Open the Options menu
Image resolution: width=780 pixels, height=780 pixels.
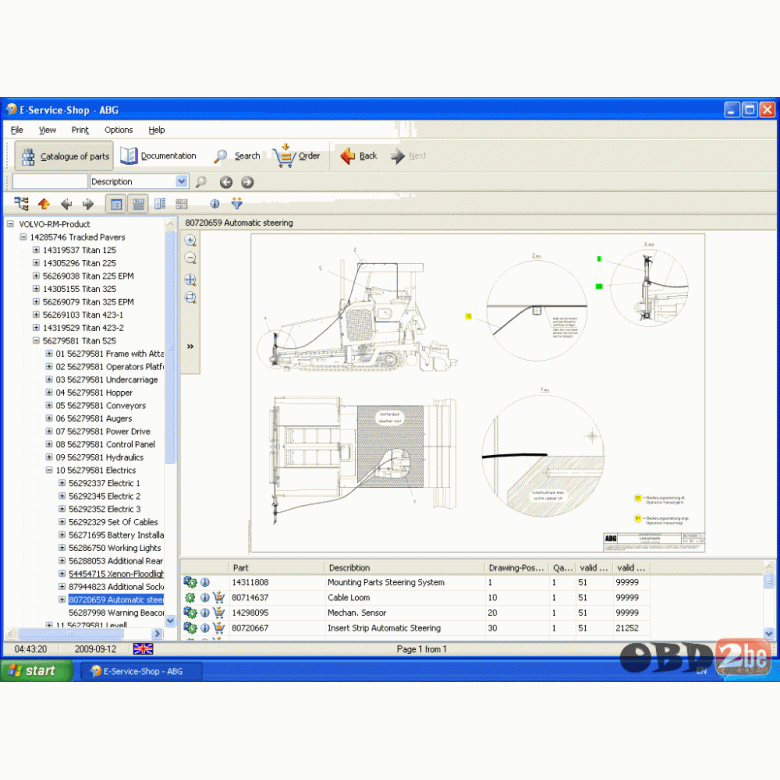118,130
